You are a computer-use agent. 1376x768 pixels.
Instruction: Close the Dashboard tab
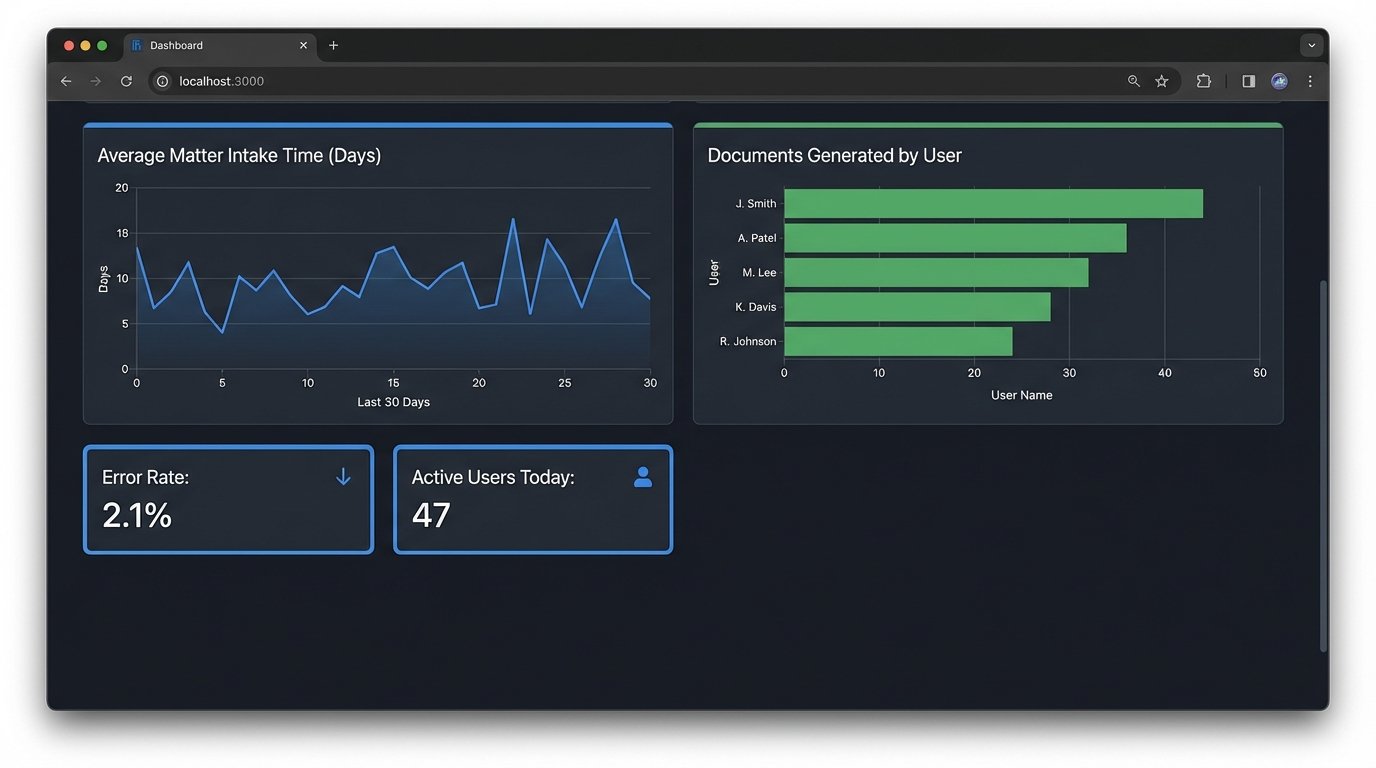[x=303, y=45]
